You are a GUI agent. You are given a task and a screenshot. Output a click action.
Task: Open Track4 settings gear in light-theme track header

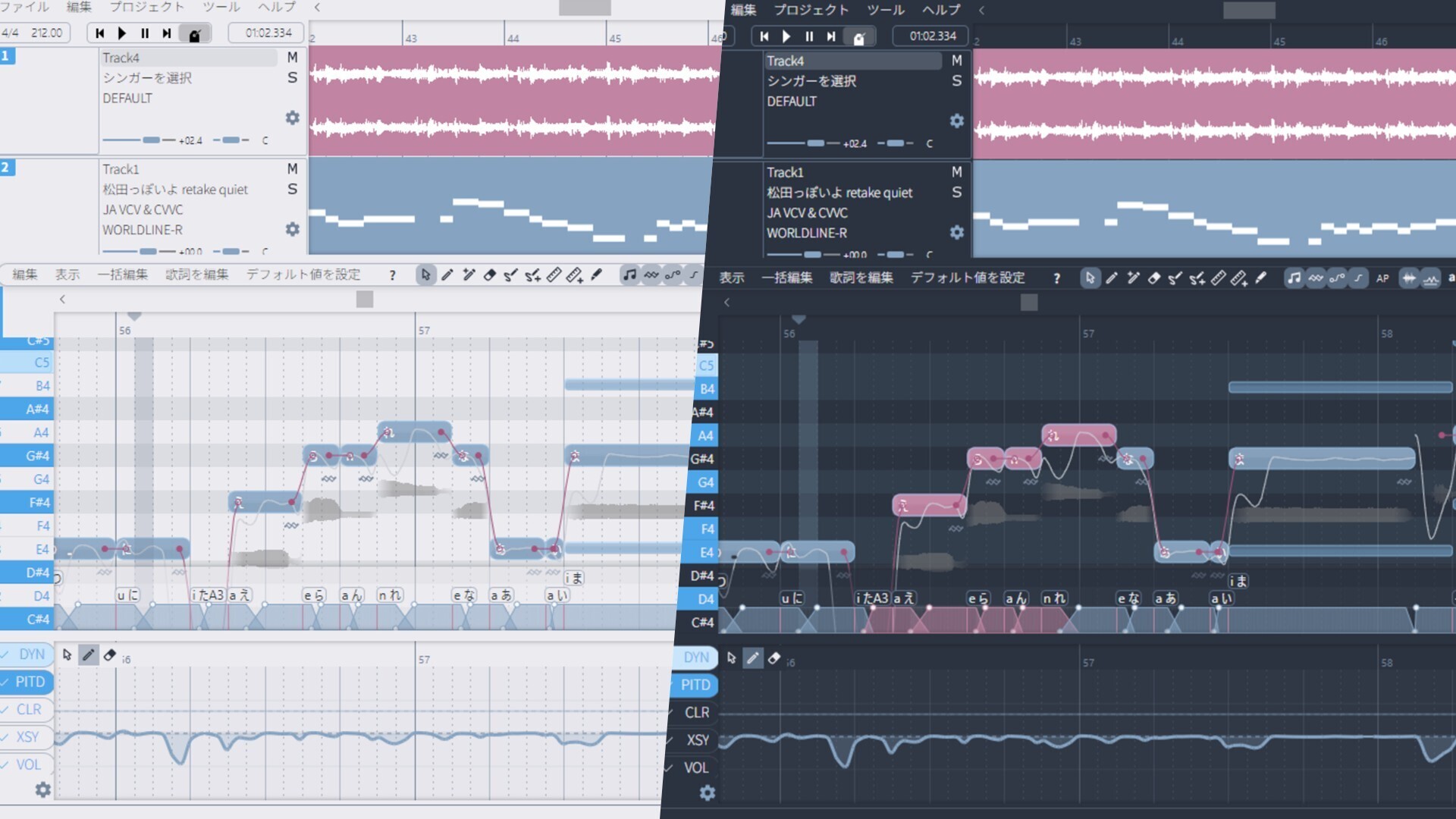(293, 118)
